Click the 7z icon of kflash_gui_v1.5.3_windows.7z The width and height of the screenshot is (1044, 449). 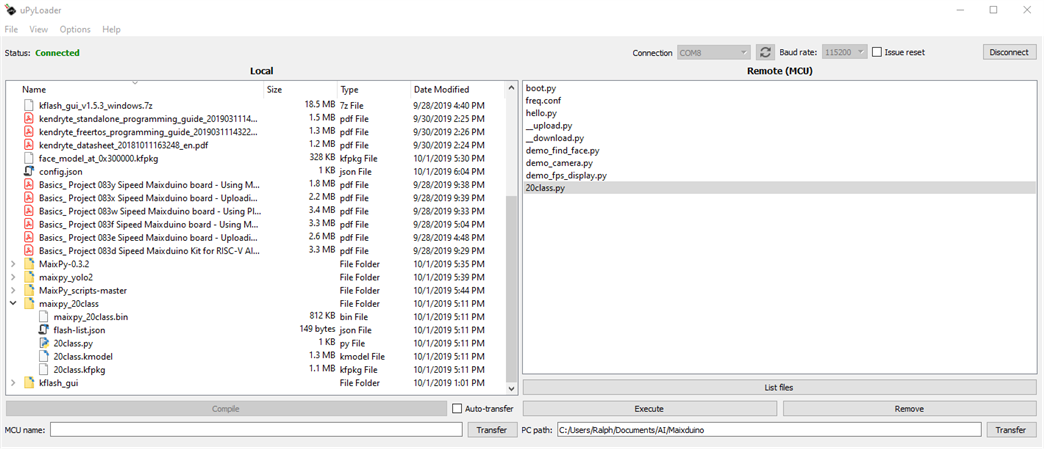(x=29, y=105)
